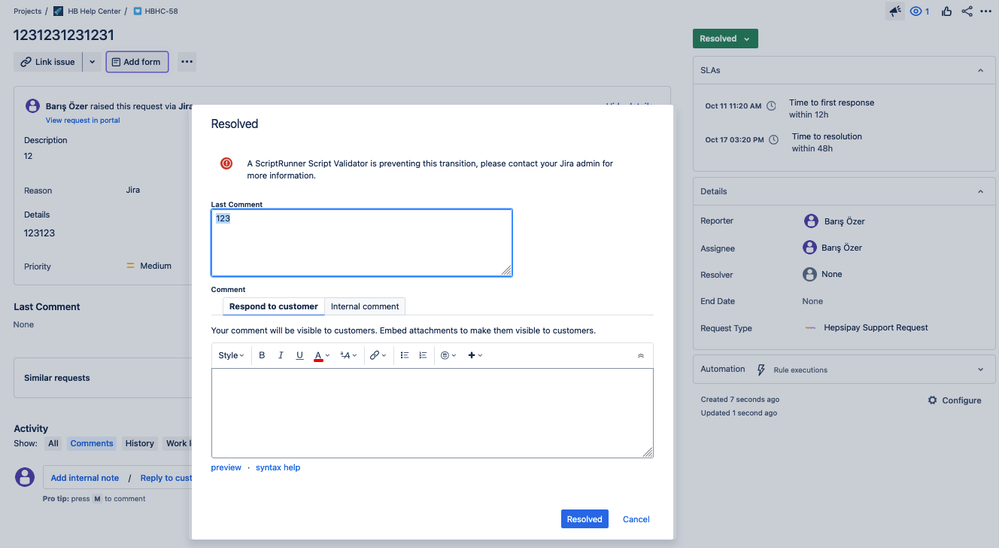Click the Resolver None field

point(823,275)
